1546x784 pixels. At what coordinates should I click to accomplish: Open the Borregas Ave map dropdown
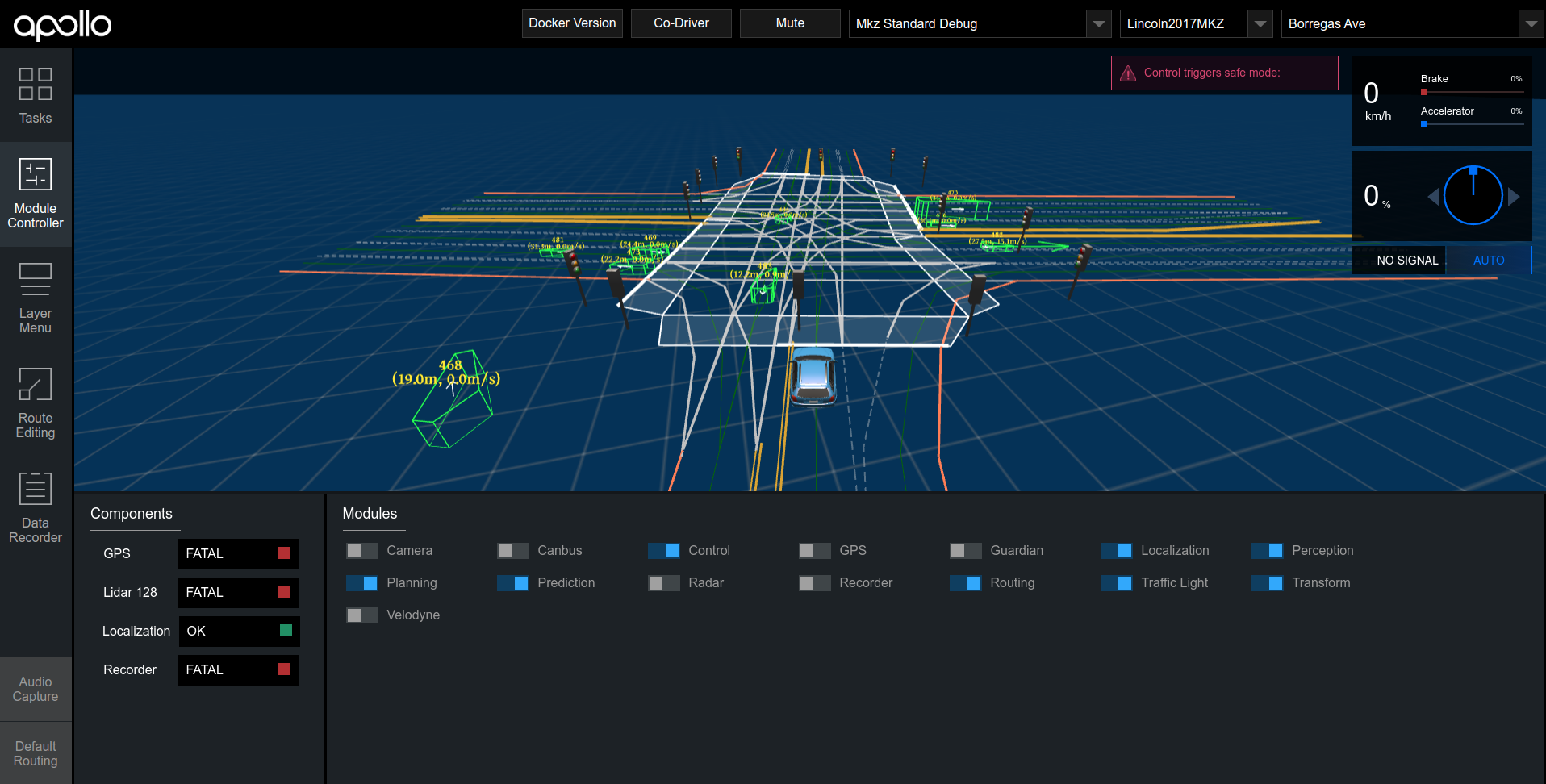1412,24
